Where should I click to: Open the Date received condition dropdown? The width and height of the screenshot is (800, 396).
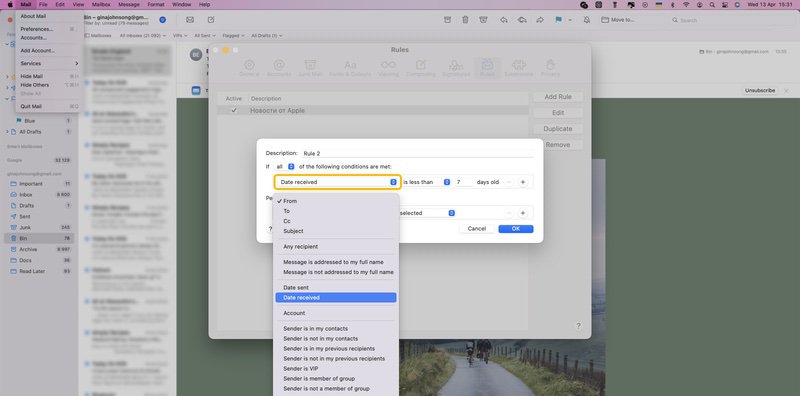click(x=337, y=182)
